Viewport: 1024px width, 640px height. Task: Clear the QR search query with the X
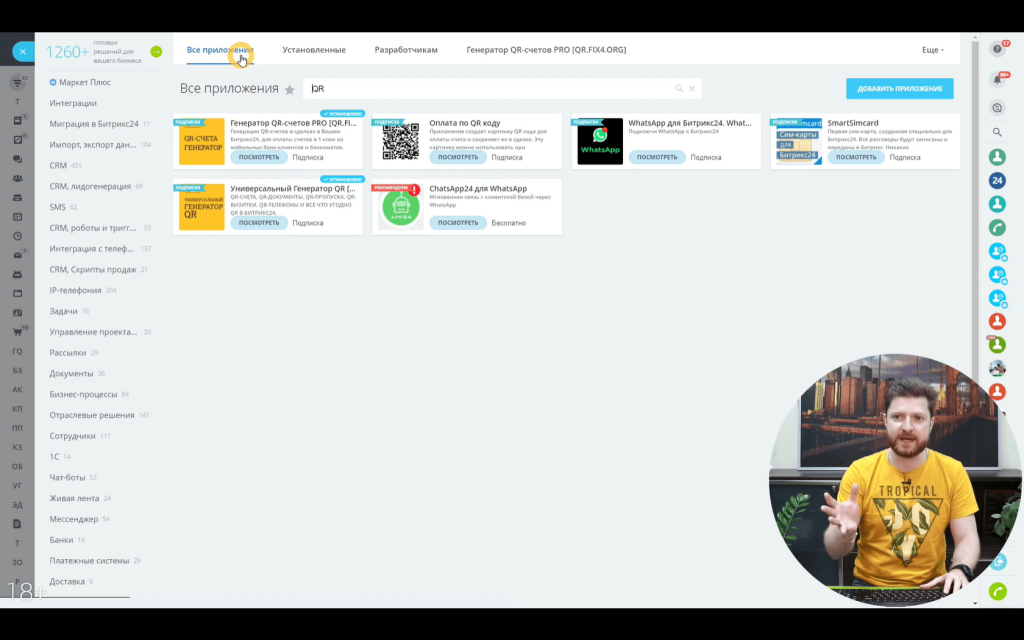click(692, 88)
